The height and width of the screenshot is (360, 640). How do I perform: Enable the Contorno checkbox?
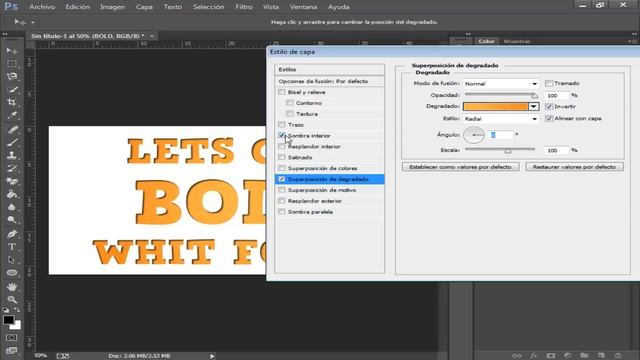click(x=290, y=103)
